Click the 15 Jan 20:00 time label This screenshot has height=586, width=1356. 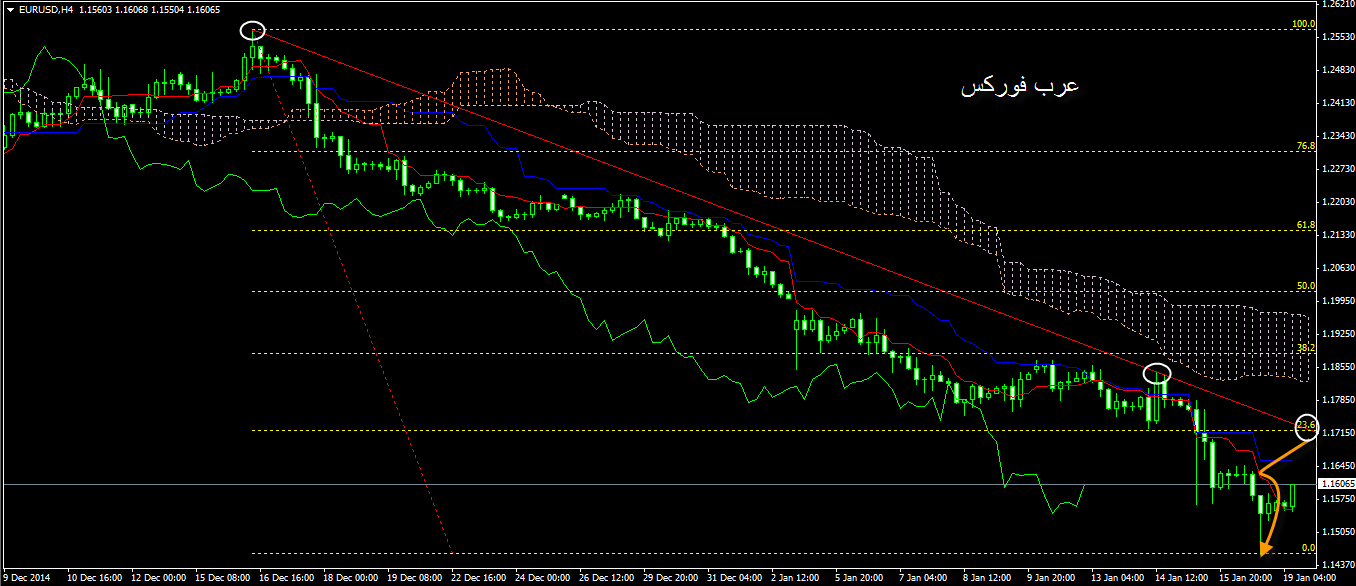tap(1248, 578)
